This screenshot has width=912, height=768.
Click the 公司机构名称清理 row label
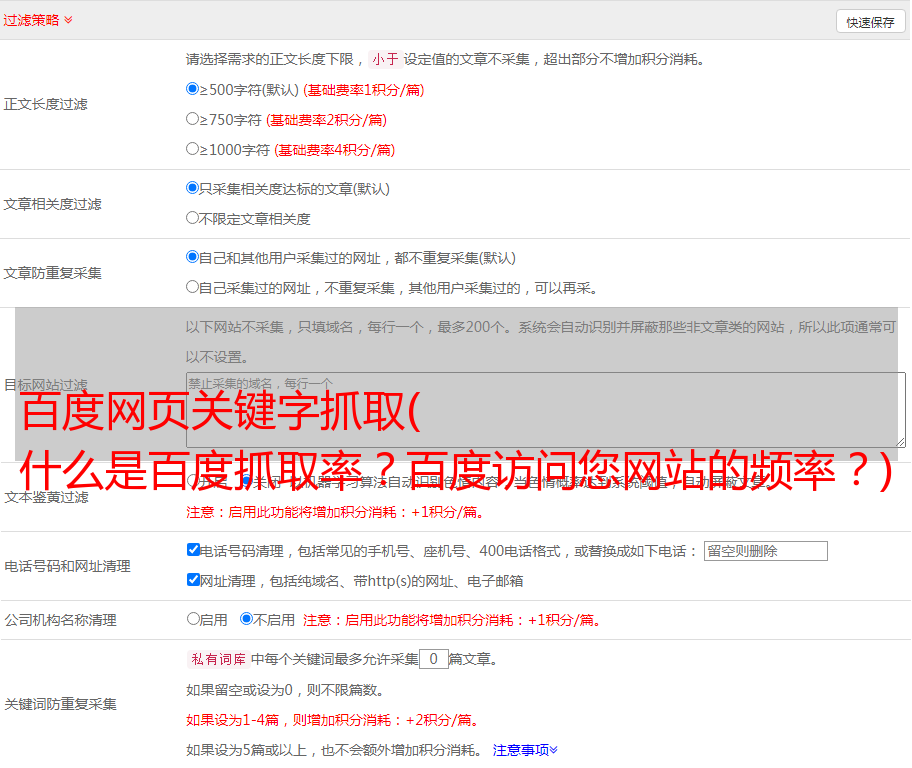pos(60,620)
